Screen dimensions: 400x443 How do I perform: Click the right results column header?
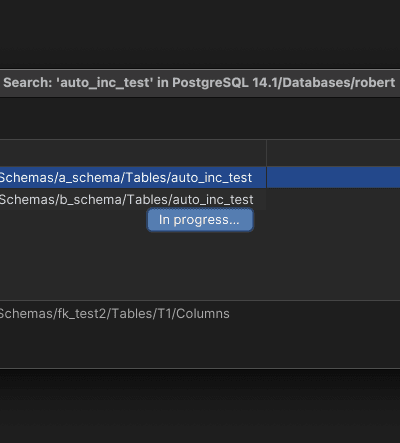(x=333, y=153)
